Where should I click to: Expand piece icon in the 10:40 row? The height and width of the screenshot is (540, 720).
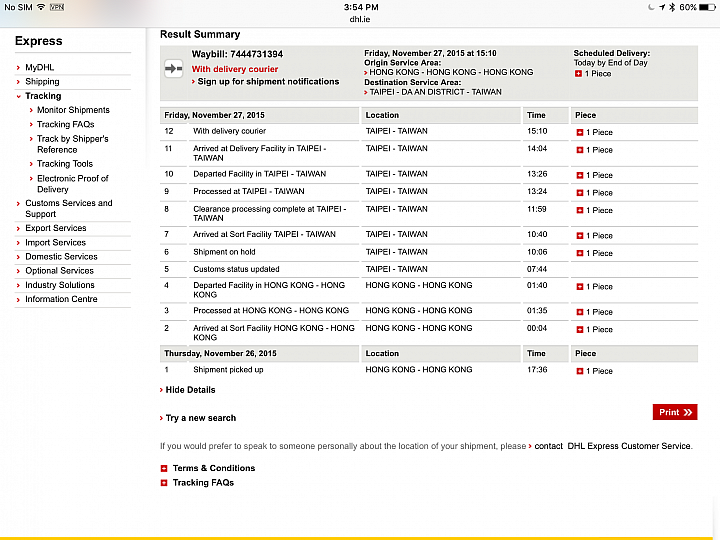(580, 236)
